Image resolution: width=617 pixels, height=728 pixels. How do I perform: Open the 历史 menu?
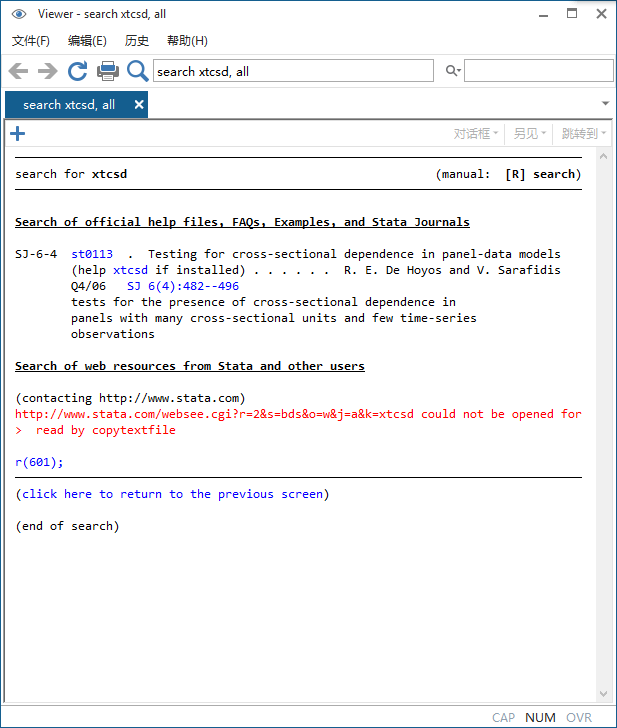136,41
